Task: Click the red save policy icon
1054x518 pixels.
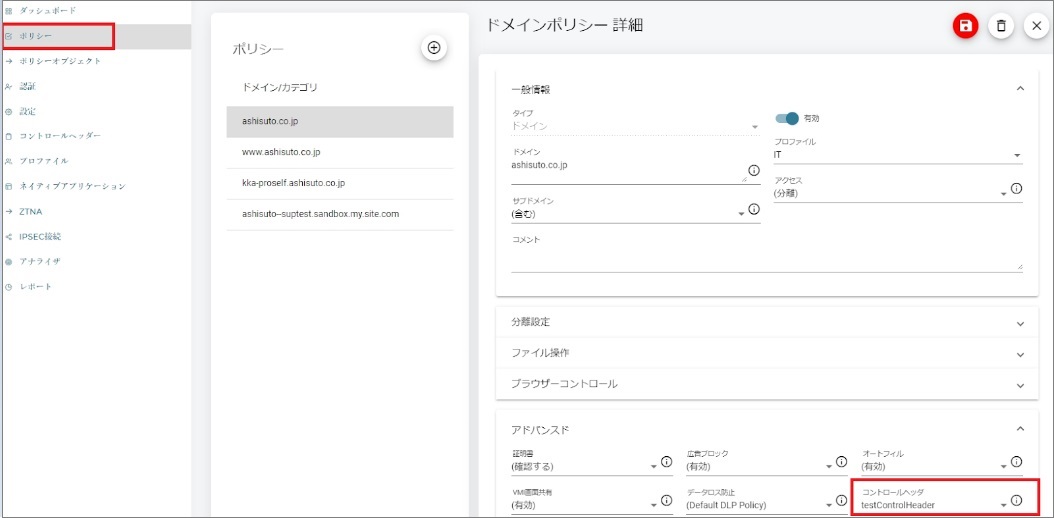Action: [x=965, y=27]
